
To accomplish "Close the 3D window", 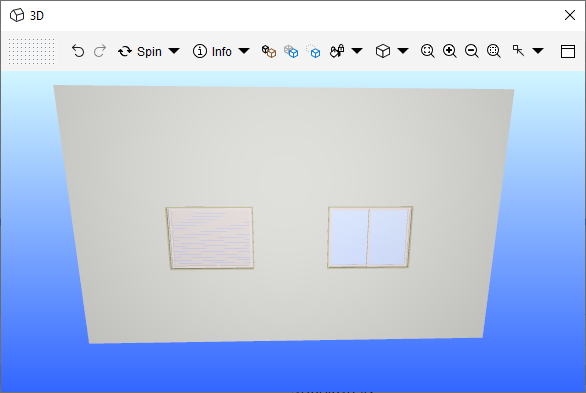I will (x=570, y=15).
